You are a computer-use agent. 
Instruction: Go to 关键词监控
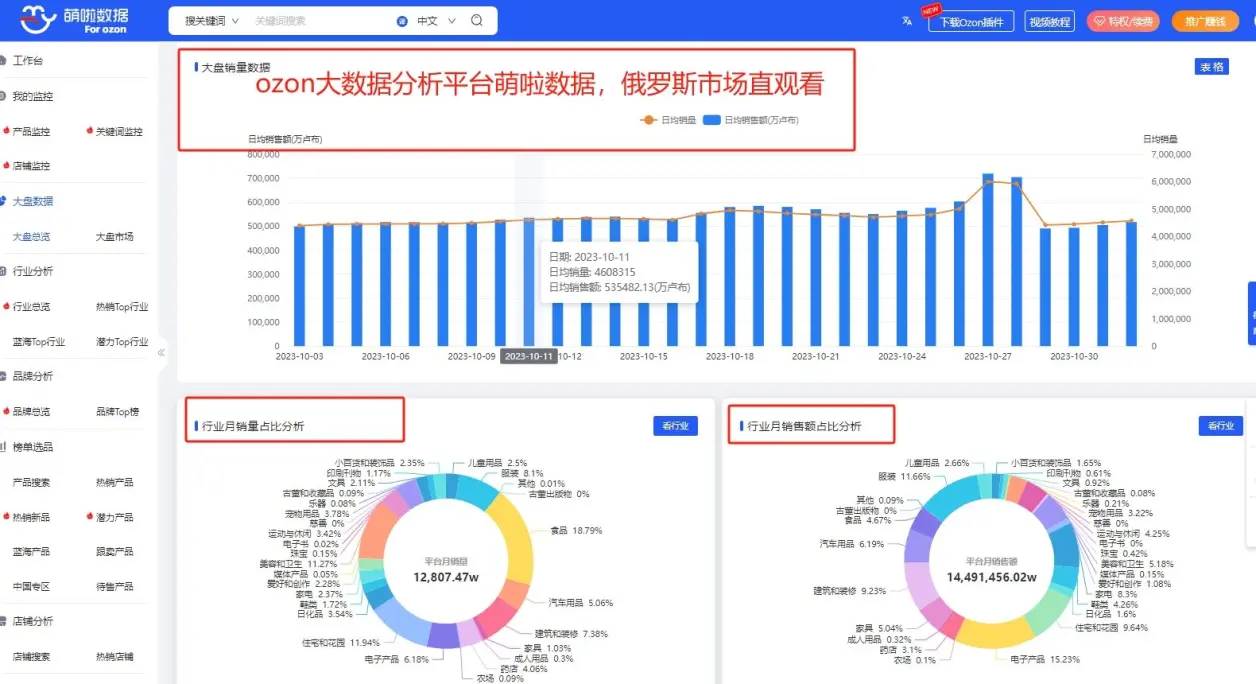tap(119, 131)
